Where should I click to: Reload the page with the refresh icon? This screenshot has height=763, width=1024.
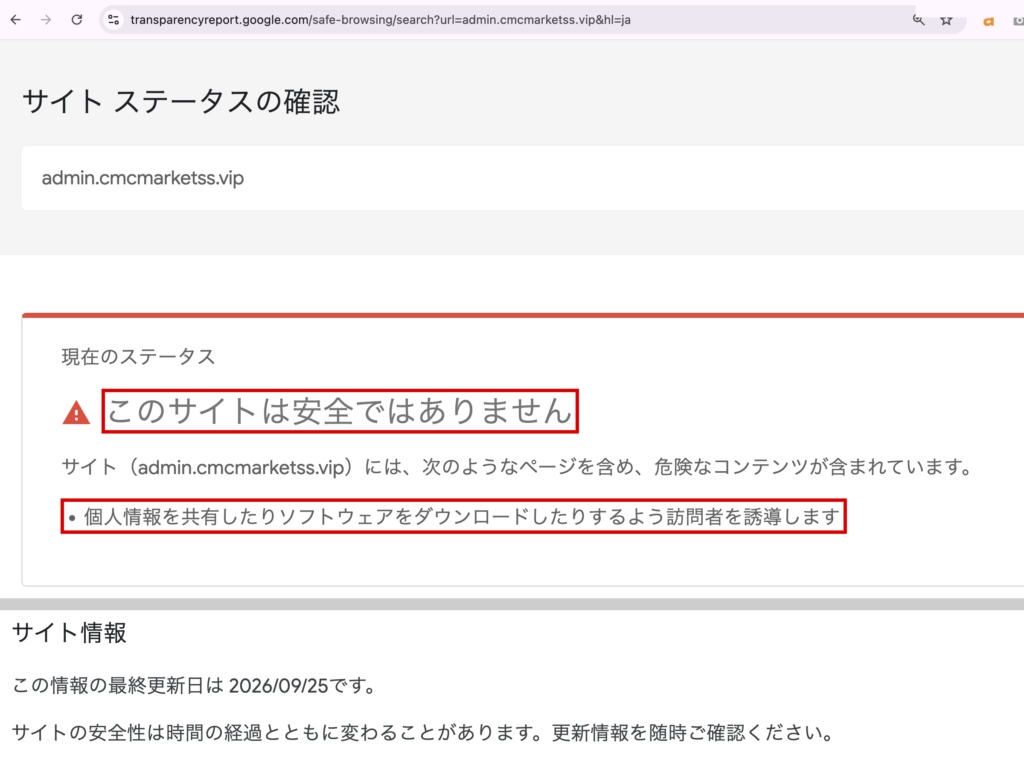76,20
